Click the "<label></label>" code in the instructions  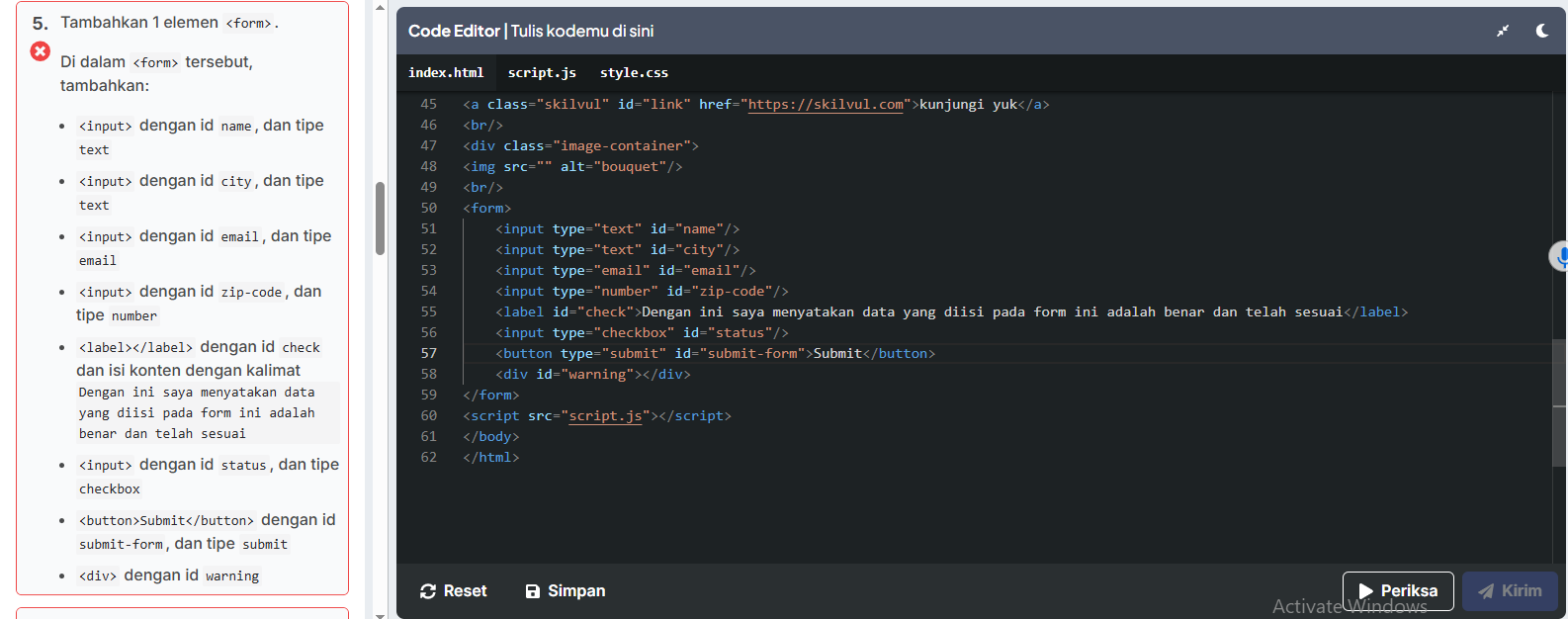coord(135,347)
